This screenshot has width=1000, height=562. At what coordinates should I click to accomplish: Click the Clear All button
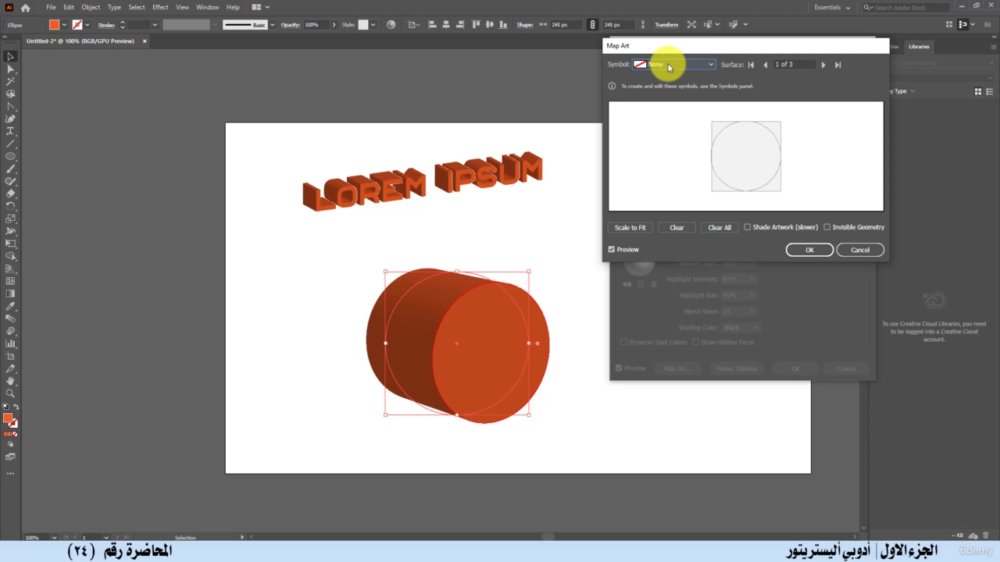[x=719, y=228]
